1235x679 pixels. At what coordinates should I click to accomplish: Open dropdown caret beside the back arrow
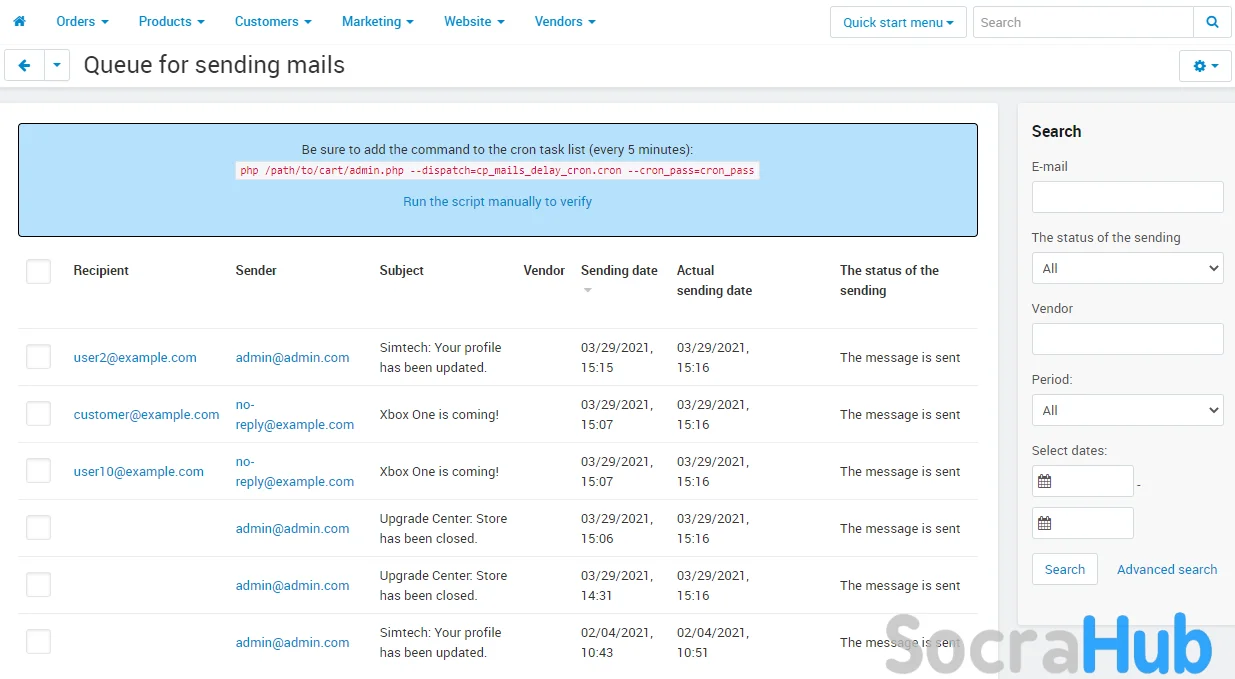coord(57,66)
